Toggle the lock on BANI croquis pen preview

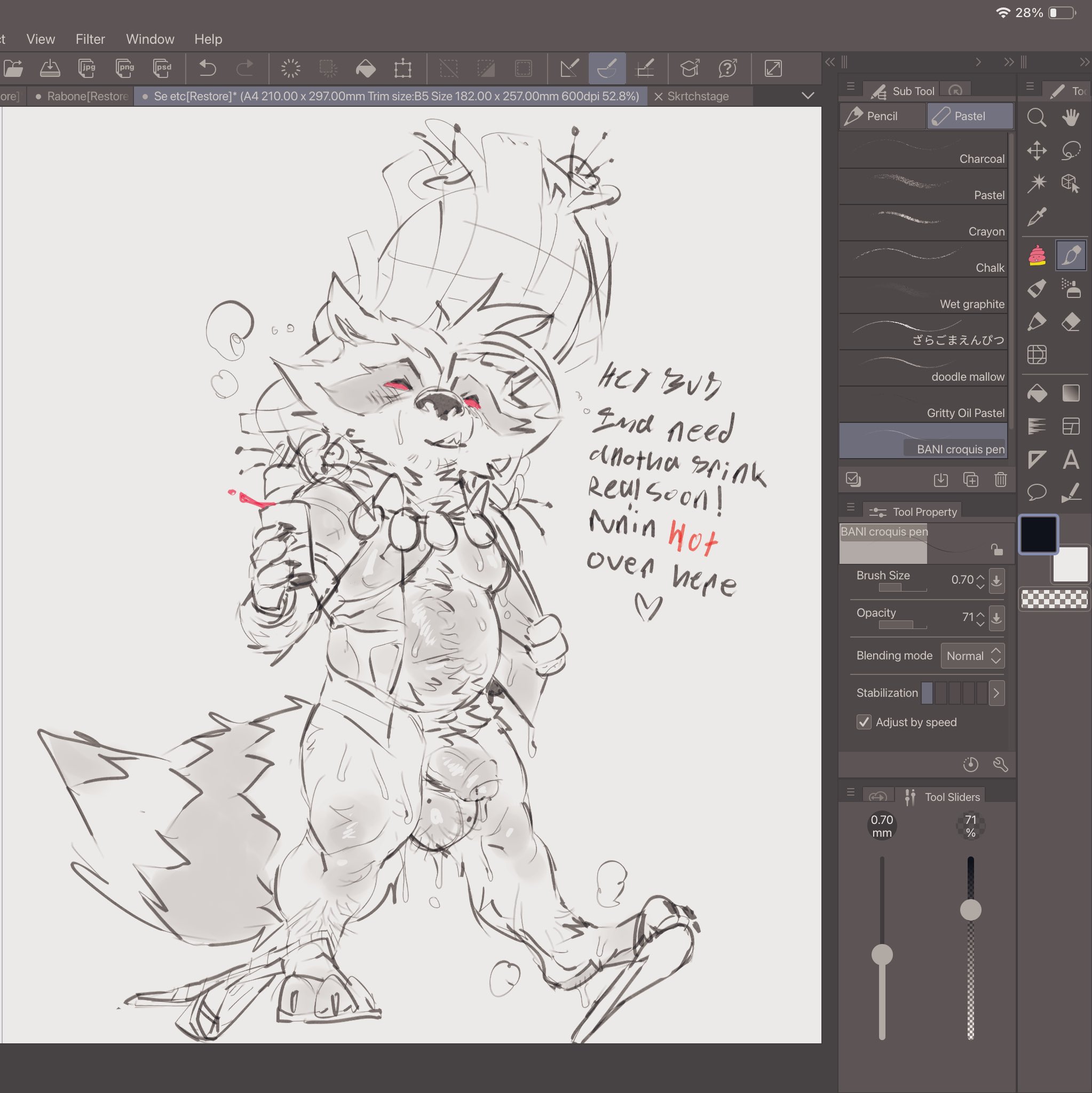pyautogui.click(x=996, y=549)
